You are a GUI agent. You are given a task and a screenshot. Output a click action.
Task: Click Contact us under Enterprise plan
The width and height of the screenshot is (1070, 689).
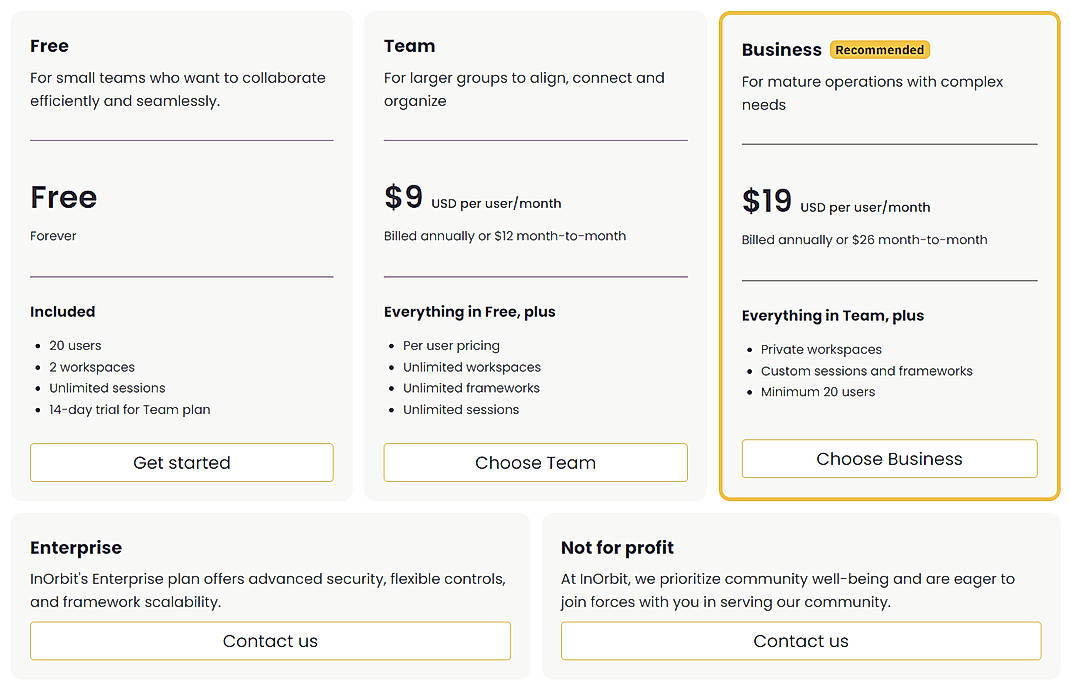pos(270,641)
